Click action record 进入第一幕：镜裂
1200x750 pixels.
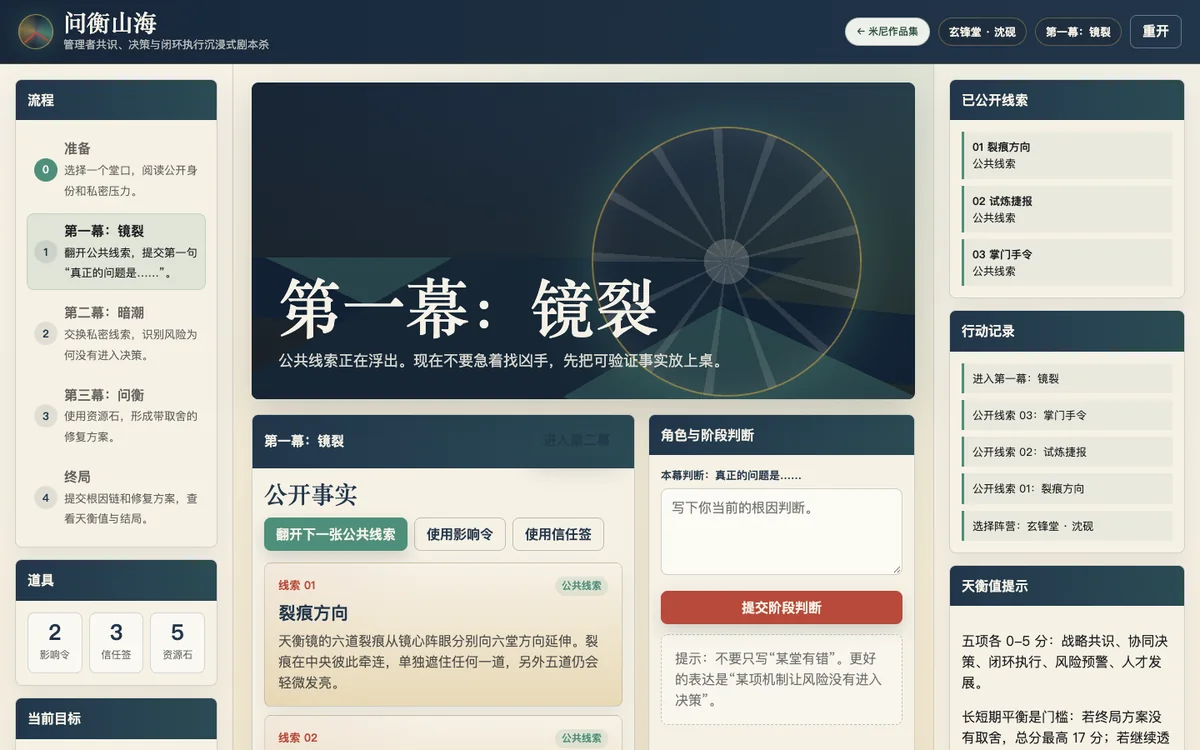1066,379
